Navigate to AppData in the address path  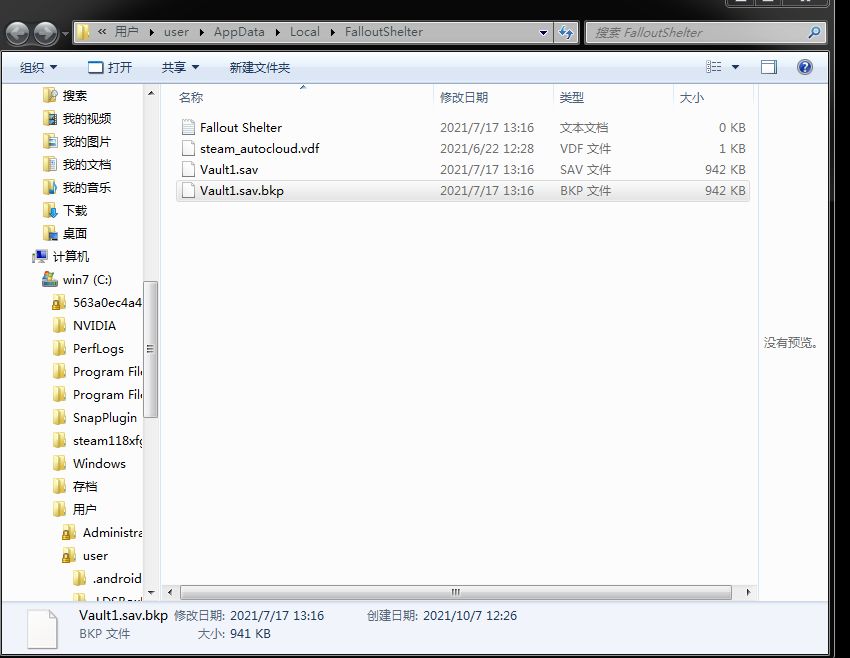(239, 32)
